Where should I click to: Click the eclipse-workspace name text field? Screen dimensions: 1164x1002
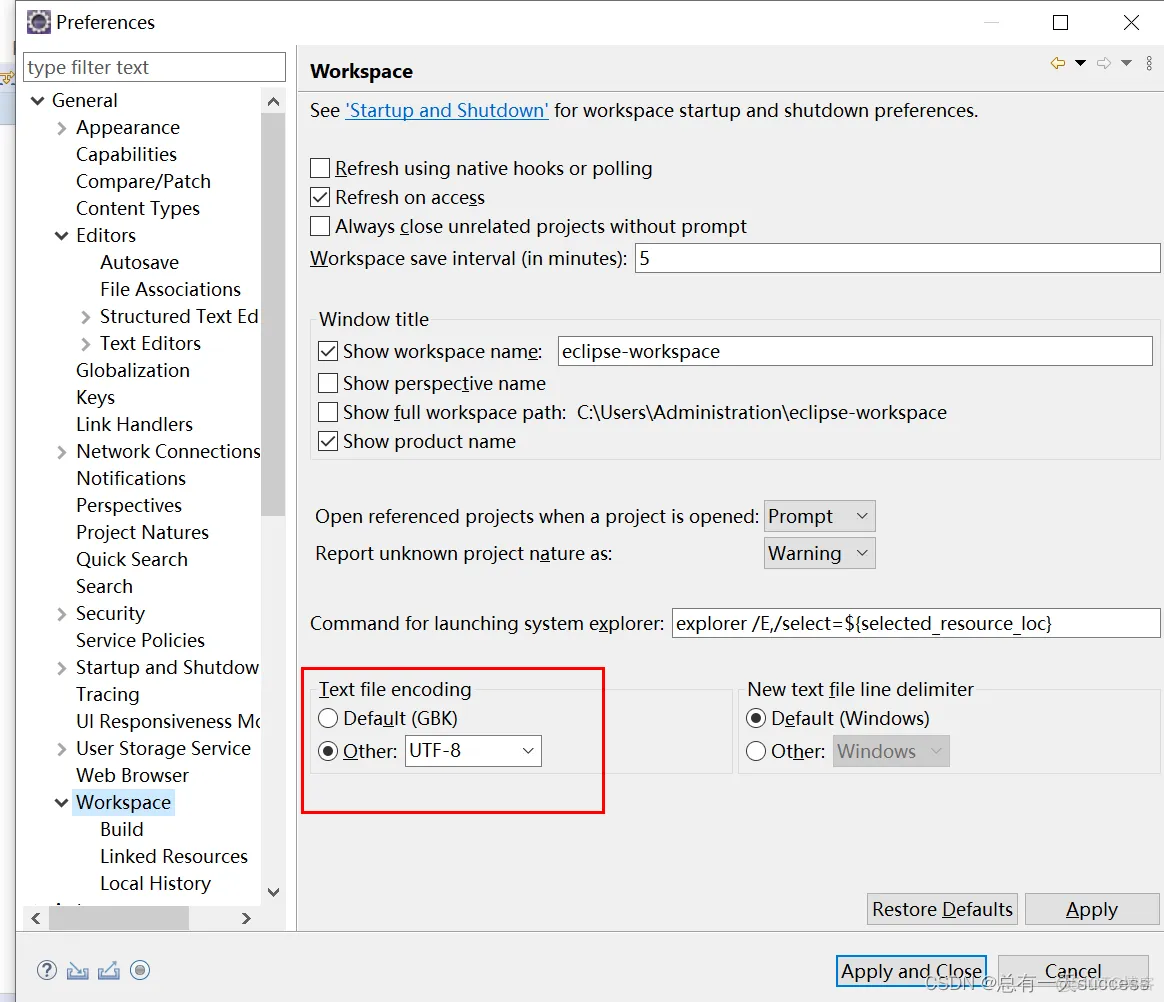(855, 350)
